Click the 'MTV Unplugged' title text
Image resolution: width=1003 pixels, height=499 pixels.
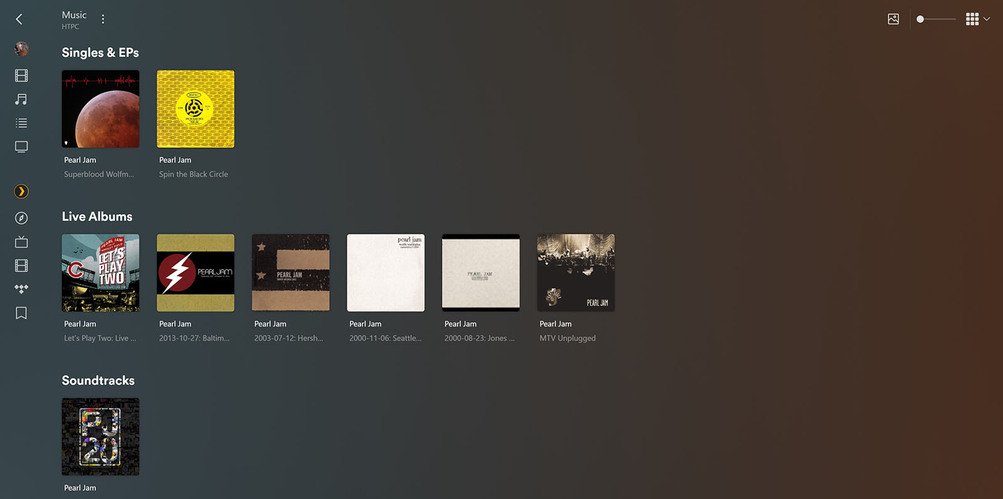[x=567, y=338]
